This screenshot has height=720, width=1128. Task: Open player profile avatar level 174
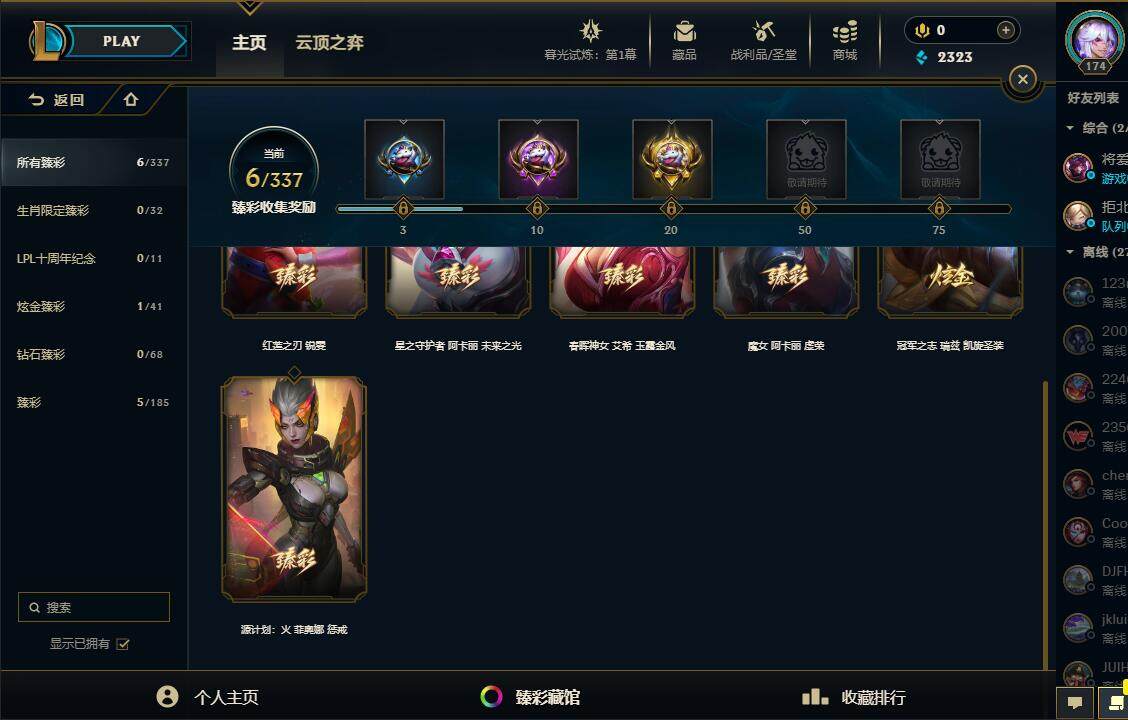(1095, 40)
